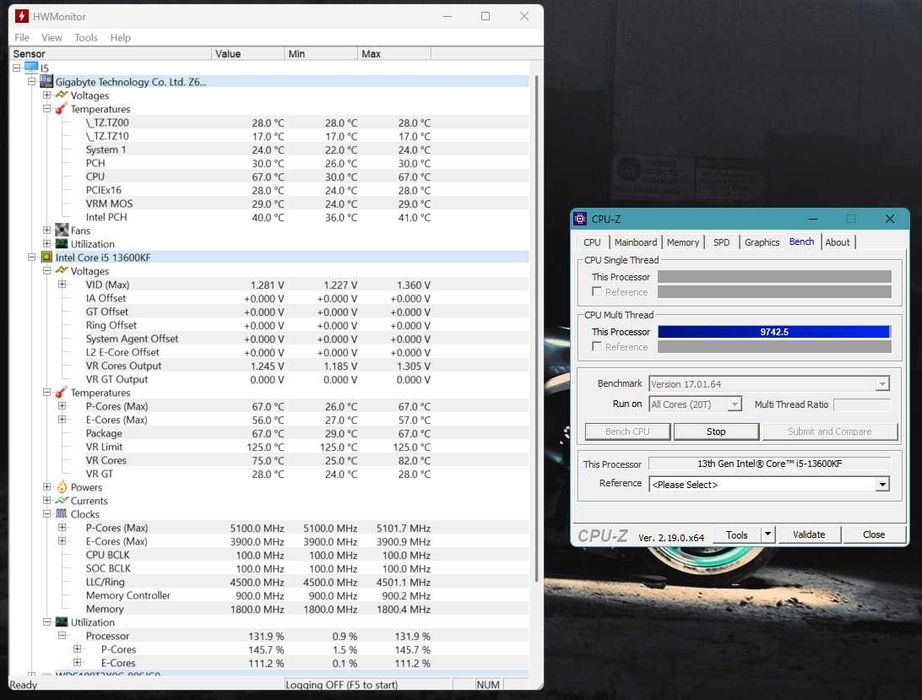The width and height of the screenshot is (922, 700).
Task: Open the Reference processor dropdown
Action: click(x=881, y=484)
